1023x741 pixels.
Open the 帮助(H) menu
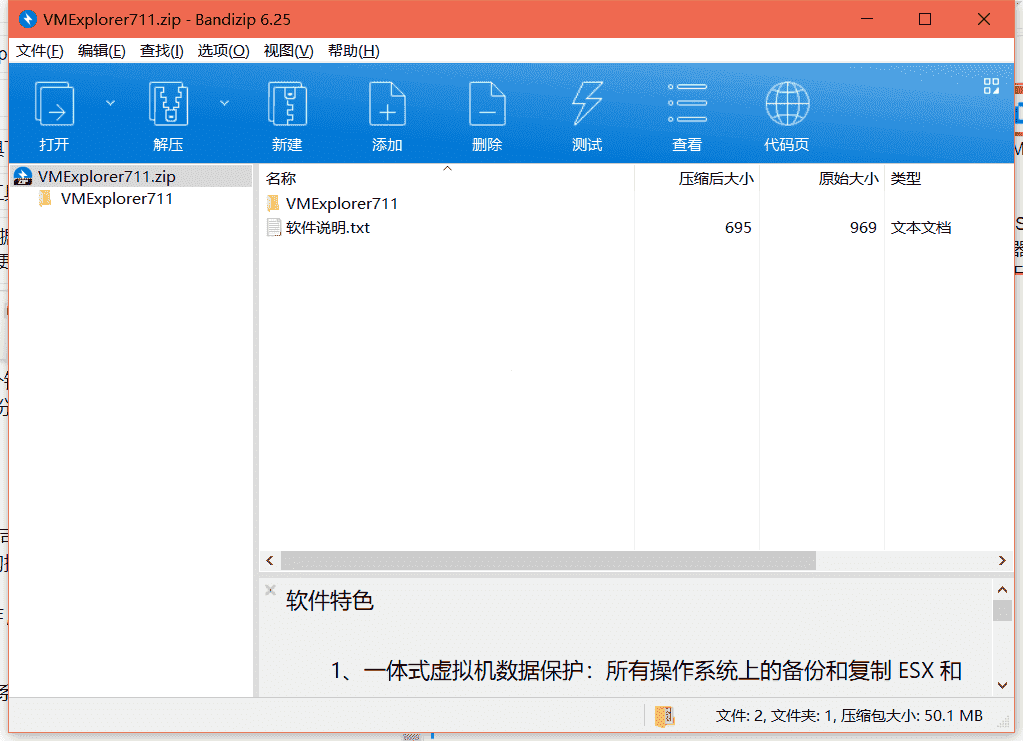coord(353,51)
